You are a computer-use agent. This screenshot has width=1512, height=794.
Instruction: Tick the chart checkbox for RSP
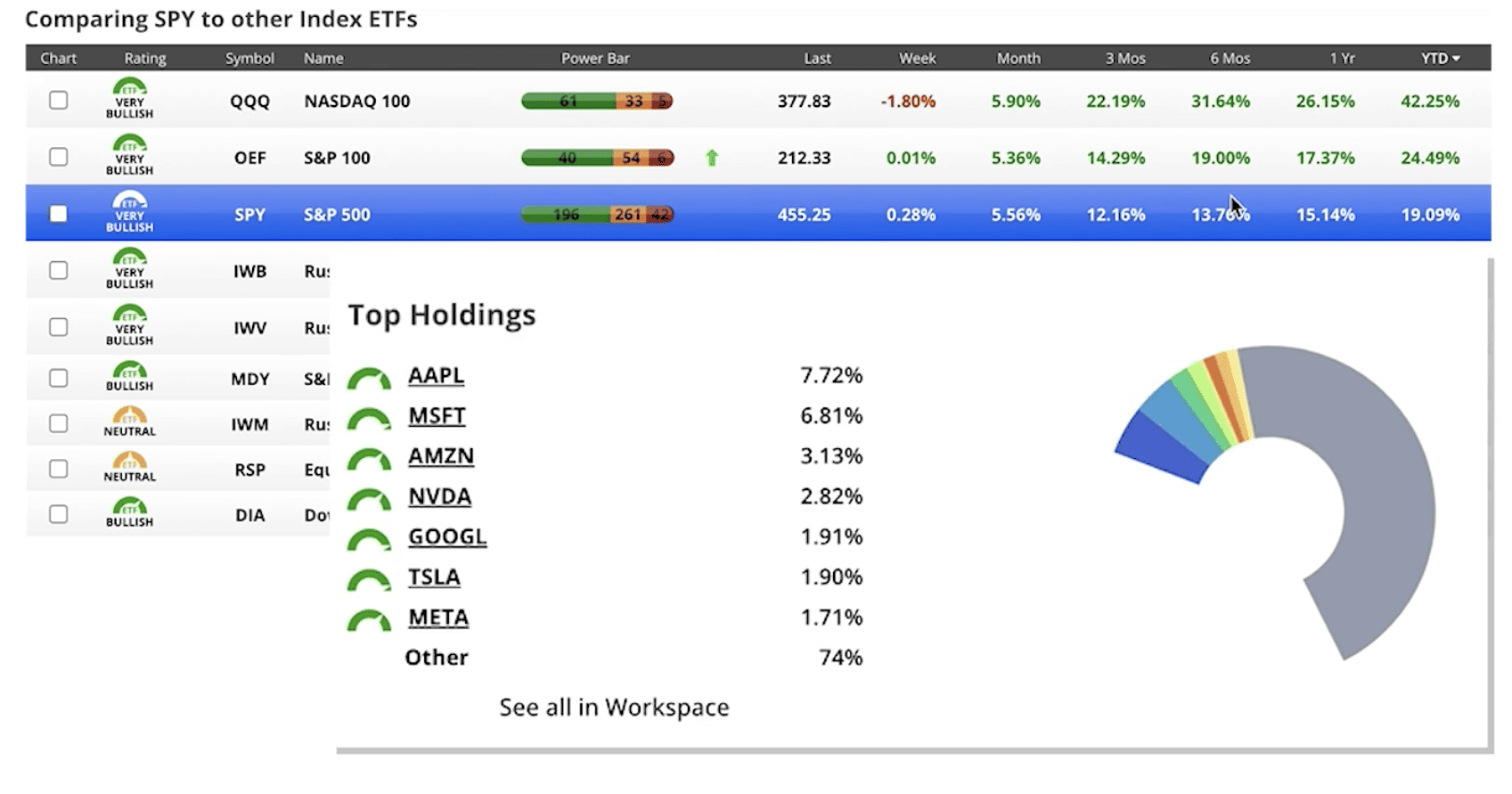tap(58, 469)
